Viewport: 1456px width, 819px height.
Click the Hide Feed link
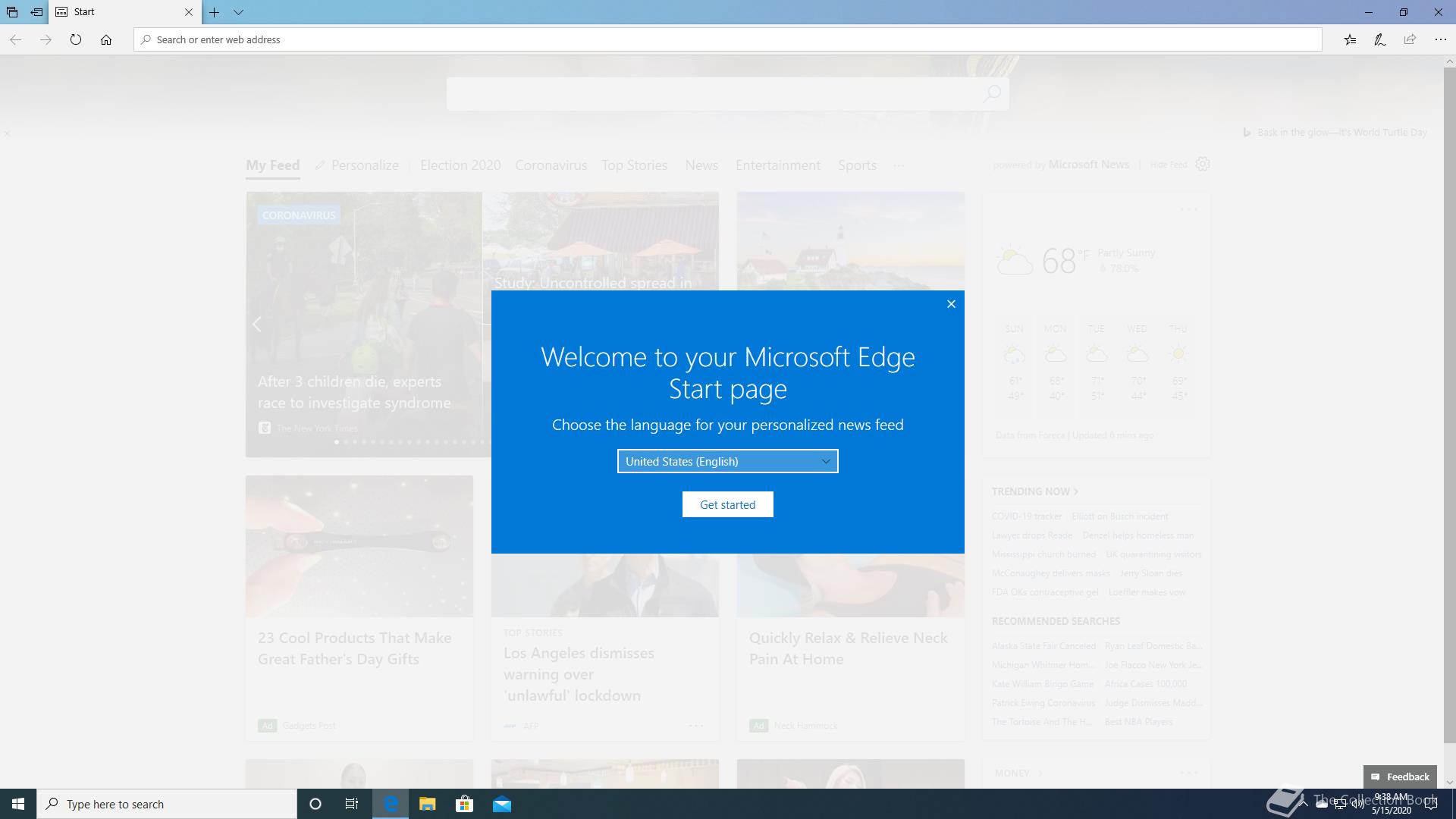pyautogui.click(x=1169, y=165)
